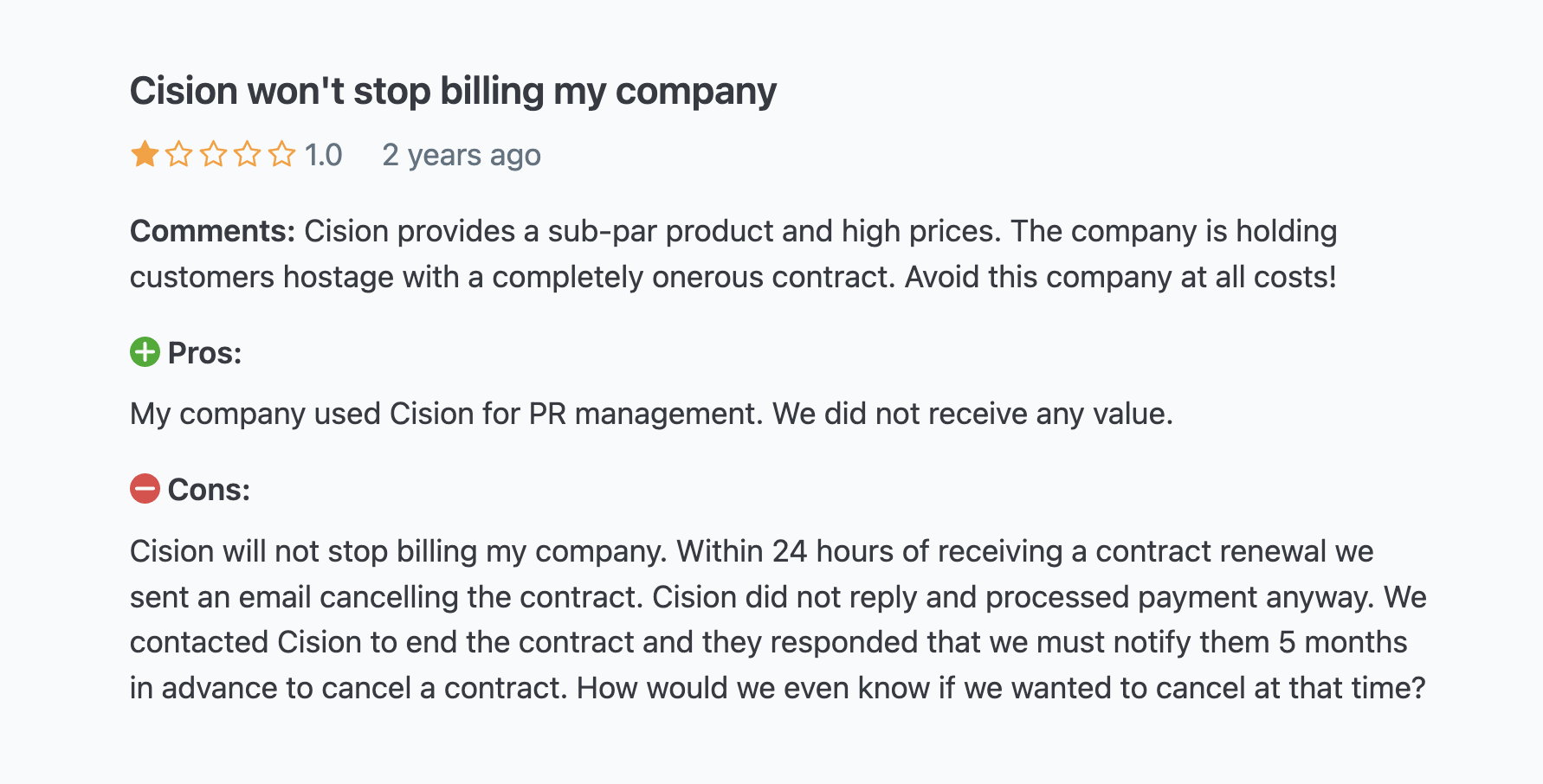Screen dimensions: 1543x784
Task: Click the sentence about PR management
Action: click(x=447, y=414)
